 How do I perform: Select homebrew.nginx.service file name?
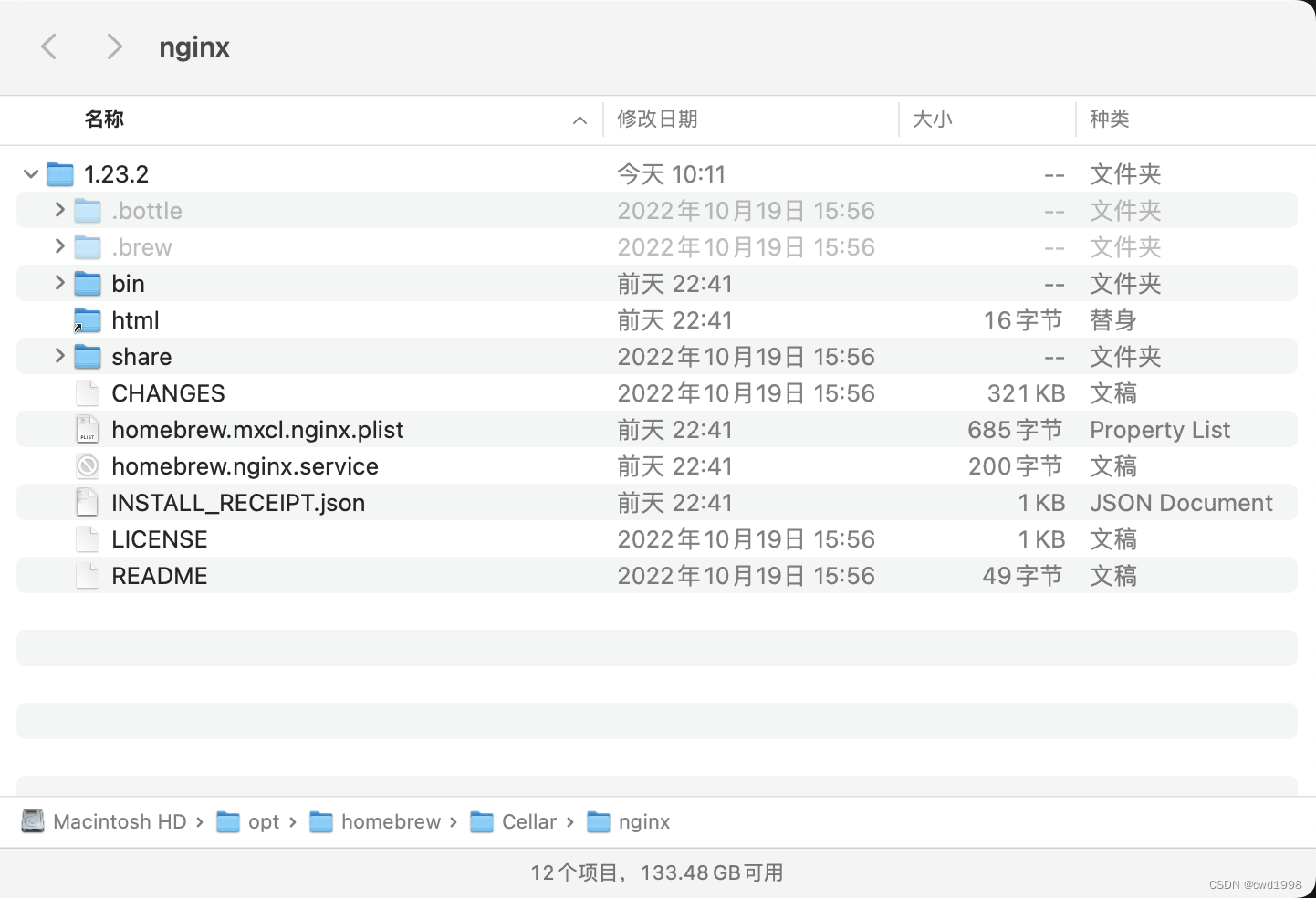coord(245,465)
